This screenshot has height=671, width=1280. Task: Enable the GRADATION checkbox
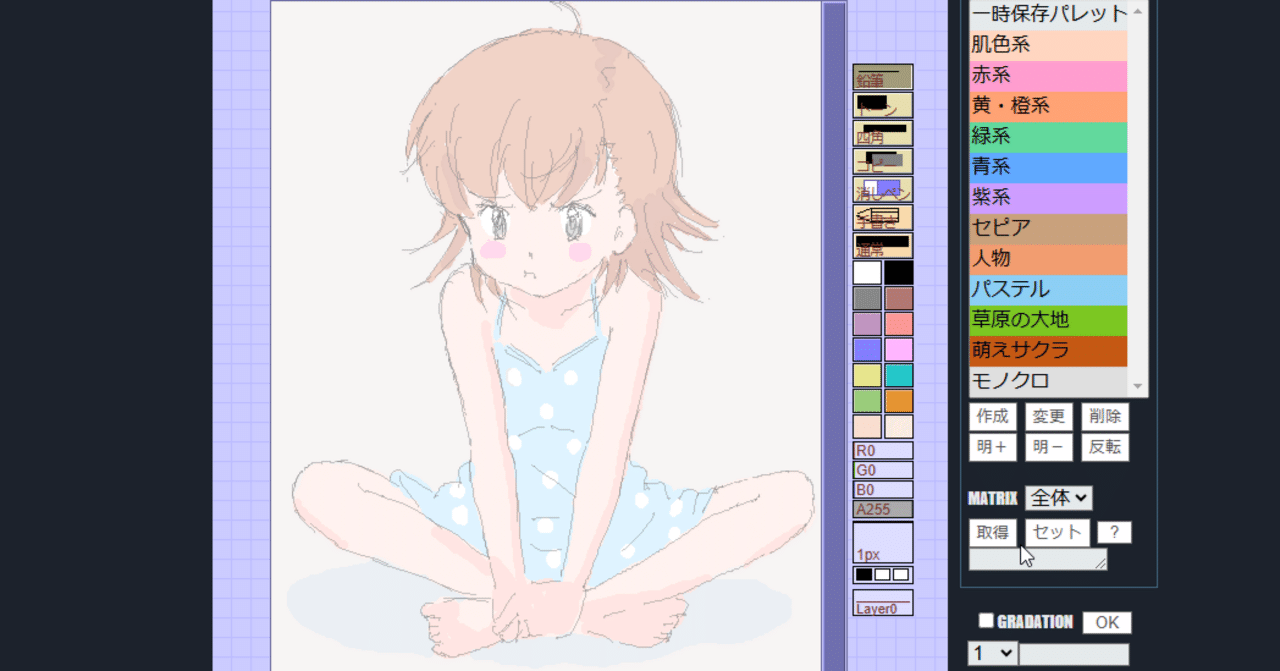986,622
